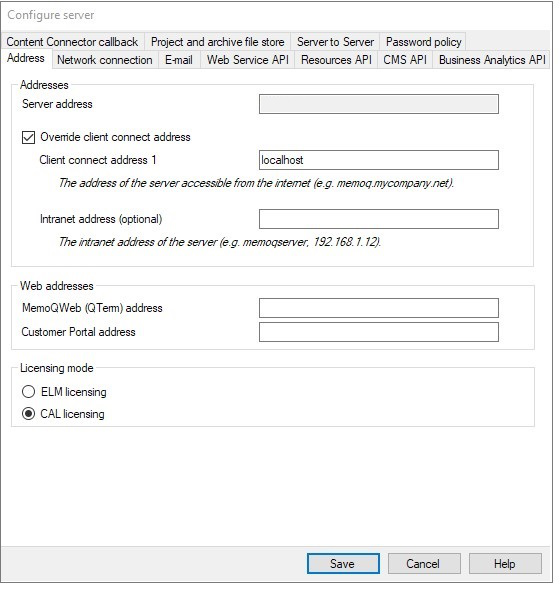The image size is (560, 590).
Task: Click the 'Server address' label
Action: click(x=57, y=104)
